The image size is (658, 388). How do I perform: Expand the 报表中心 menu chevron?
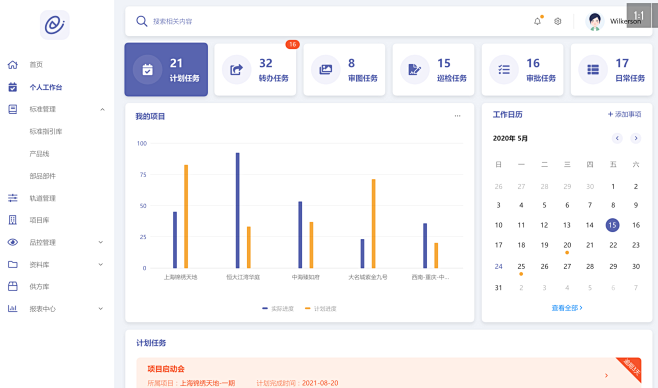coord(101,309)
